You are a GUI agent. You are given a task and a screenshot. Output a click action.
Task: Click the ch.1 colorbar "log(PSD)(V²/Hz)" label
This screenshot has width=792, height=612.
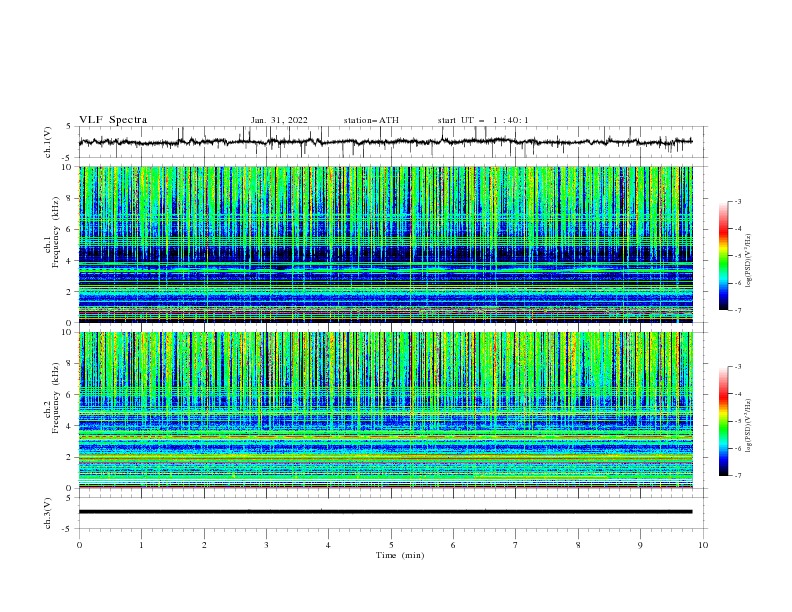pos(748,261)
